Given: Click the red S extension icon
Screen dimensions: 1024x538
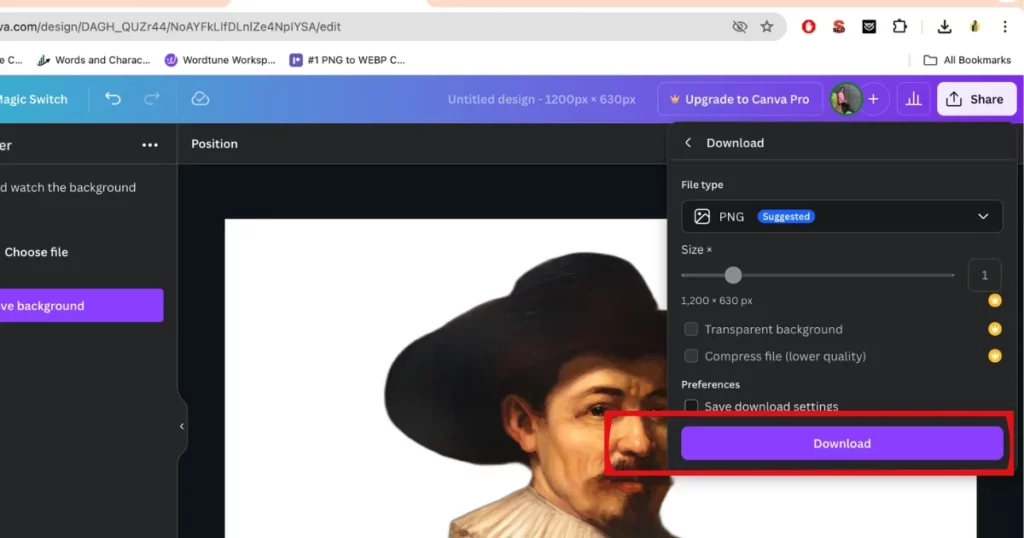Looking at the screenshot, I should (839, 27).
